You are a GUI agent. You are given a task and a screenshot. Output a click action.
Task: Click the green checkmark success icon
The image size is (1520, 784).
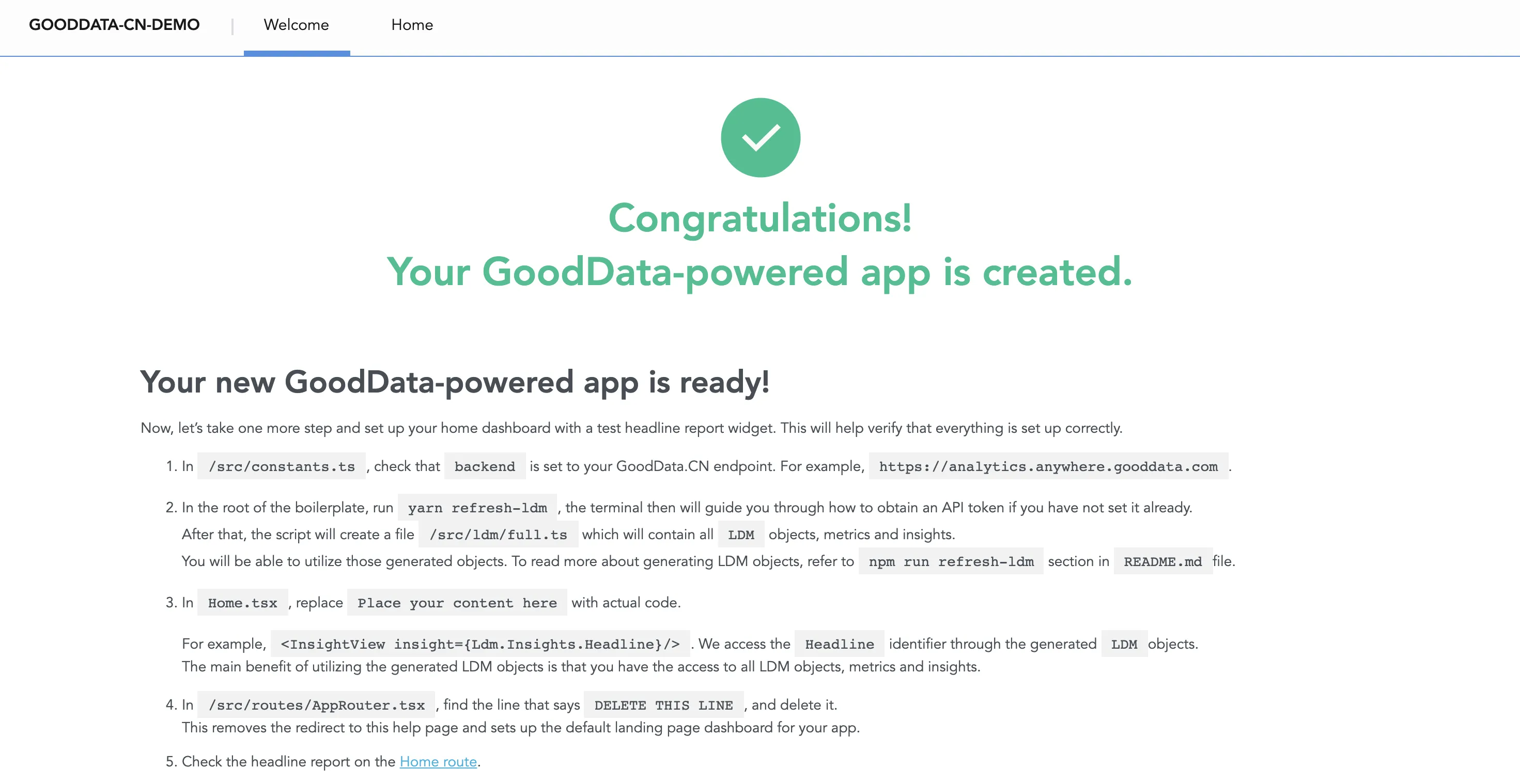(760, 137)
